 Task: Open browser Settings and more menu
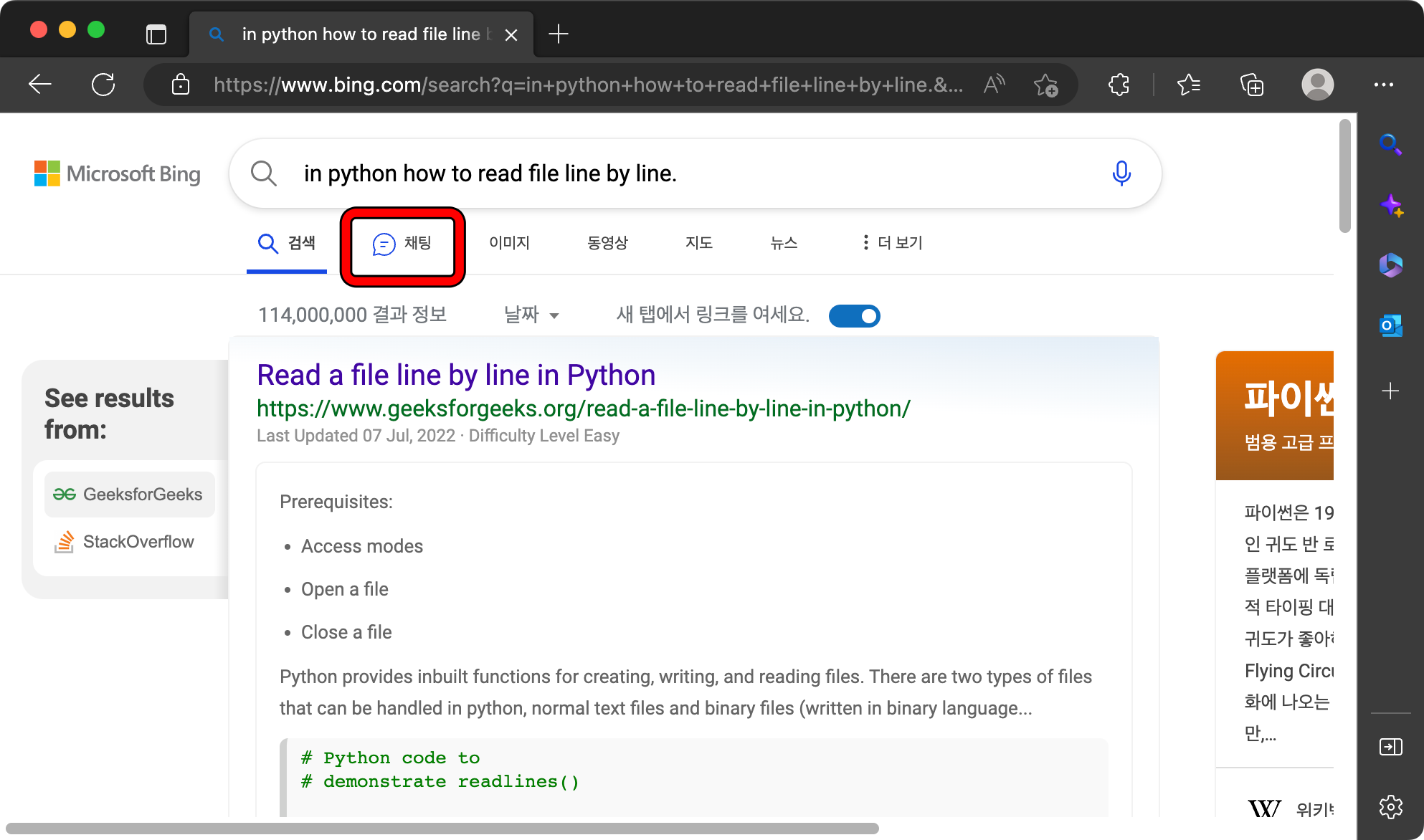point(1383,85)
